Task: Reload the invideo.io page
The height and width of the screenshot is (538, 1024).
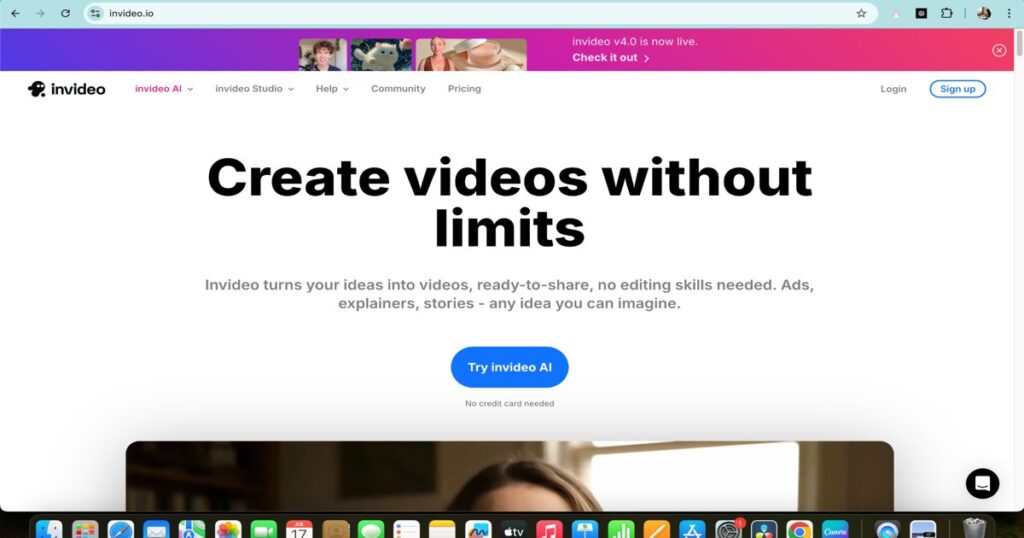Action: pos(65,13)
